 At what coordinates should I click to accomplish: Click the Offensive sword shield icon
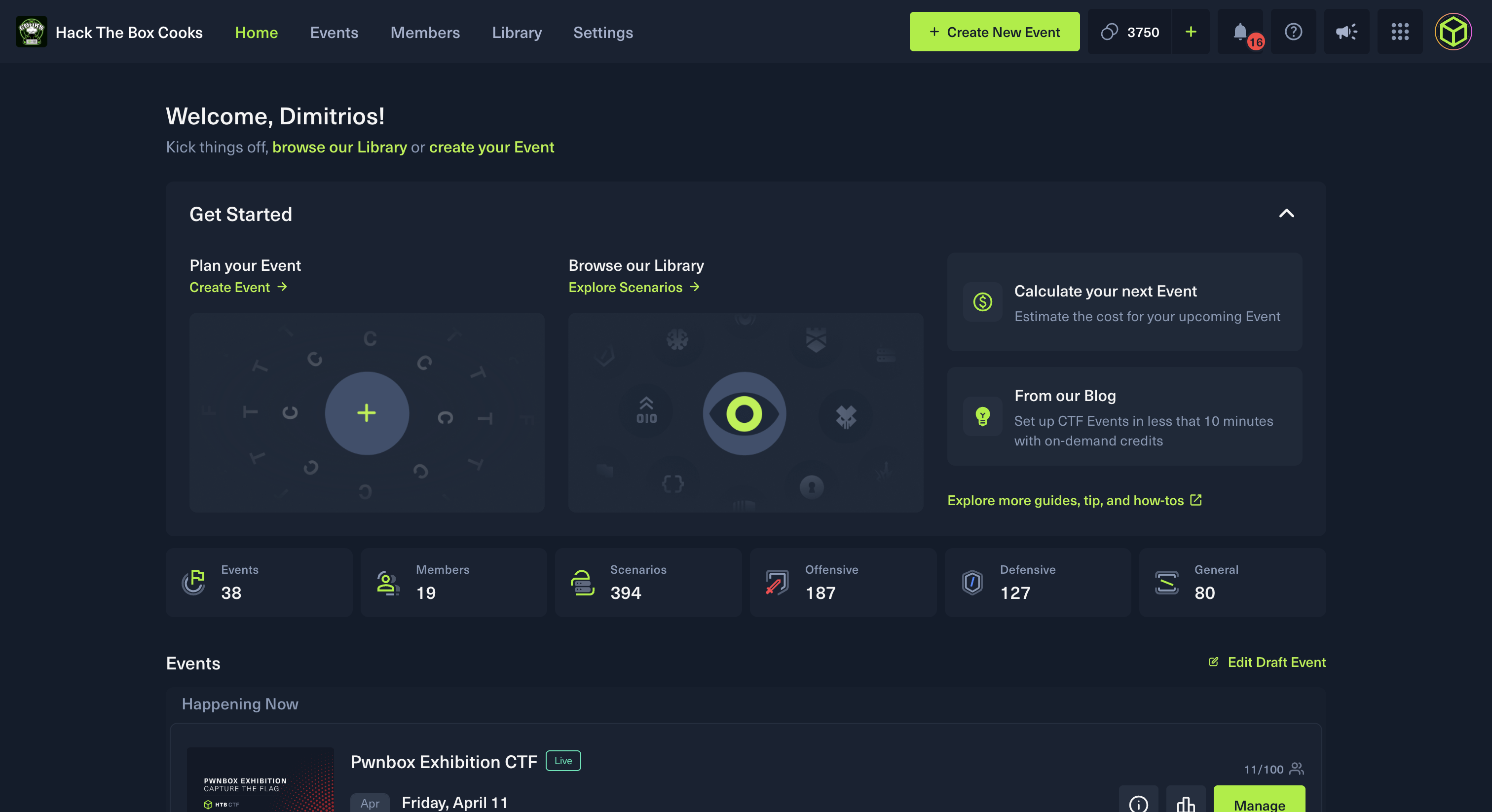[x=777, y=582]
